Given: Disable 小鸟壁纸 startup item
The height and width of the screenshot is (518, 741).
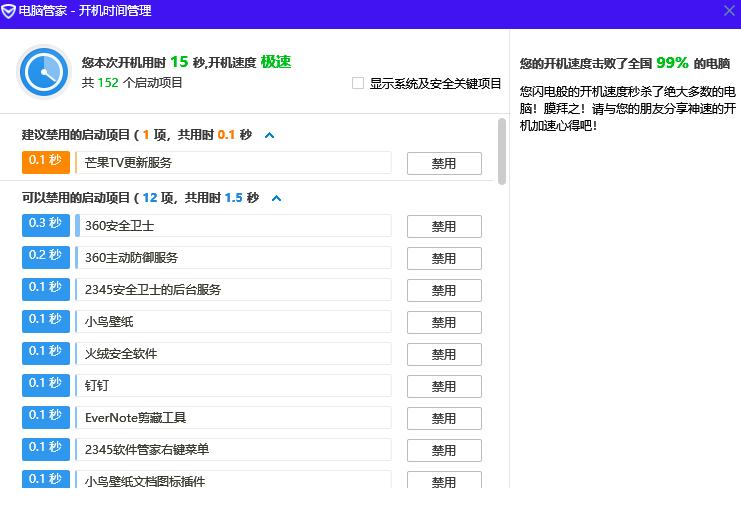Looking at the screenshot, I should pos(444,322).
